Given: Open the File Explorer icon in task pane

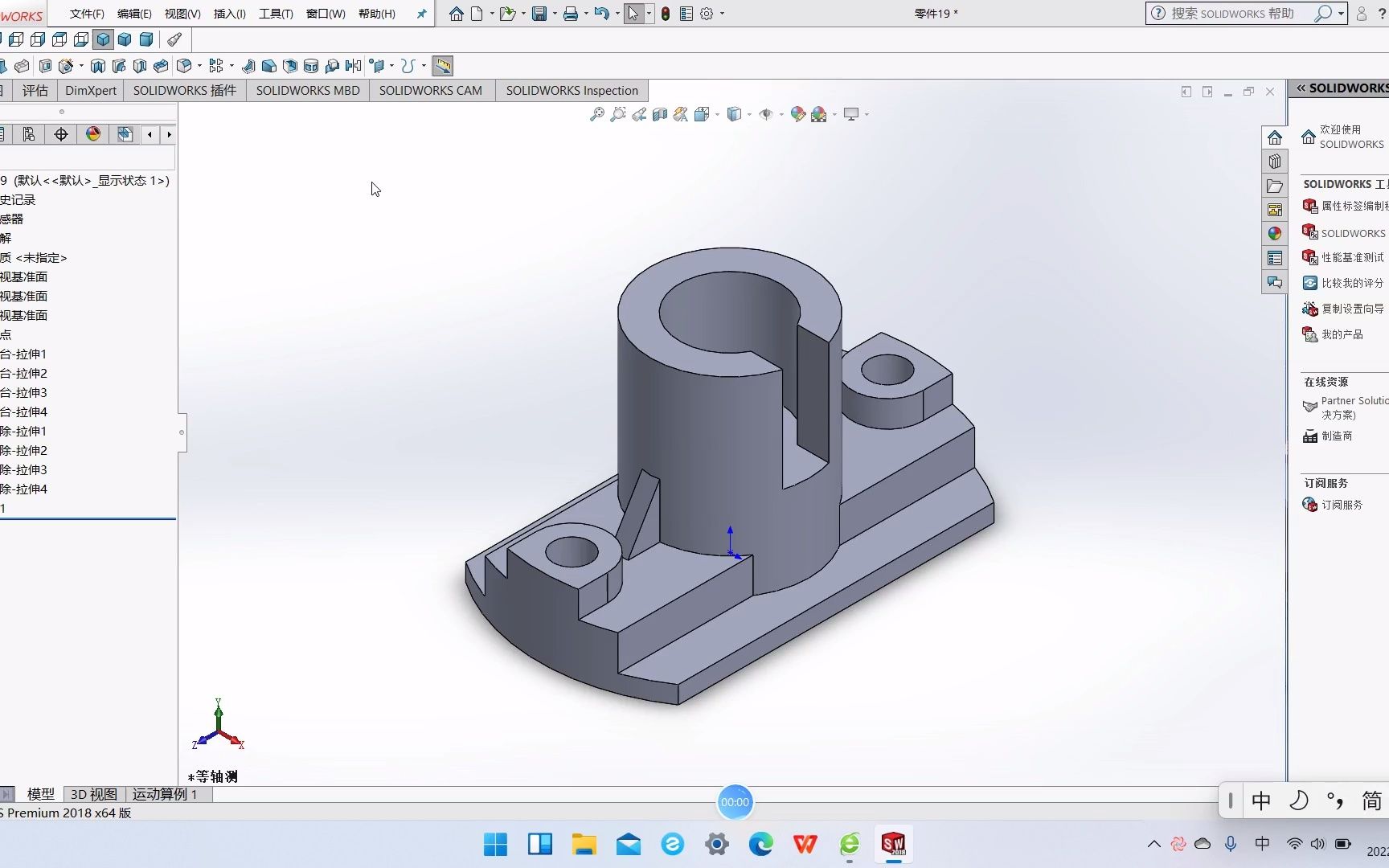Looking at the screenshot, I should click(1274, 186).
